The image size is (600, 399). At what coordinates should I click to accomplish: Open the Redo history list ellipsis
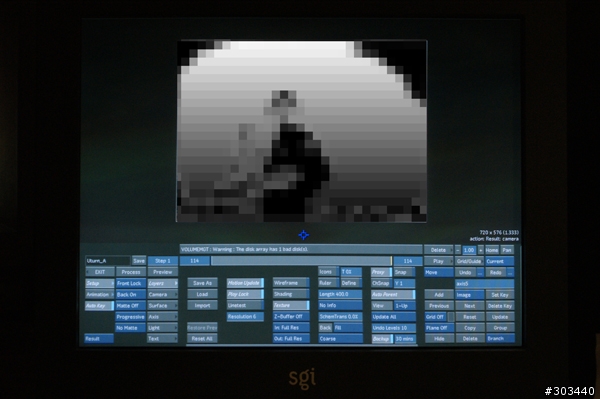pyautogui.click(x=510, y=273)
